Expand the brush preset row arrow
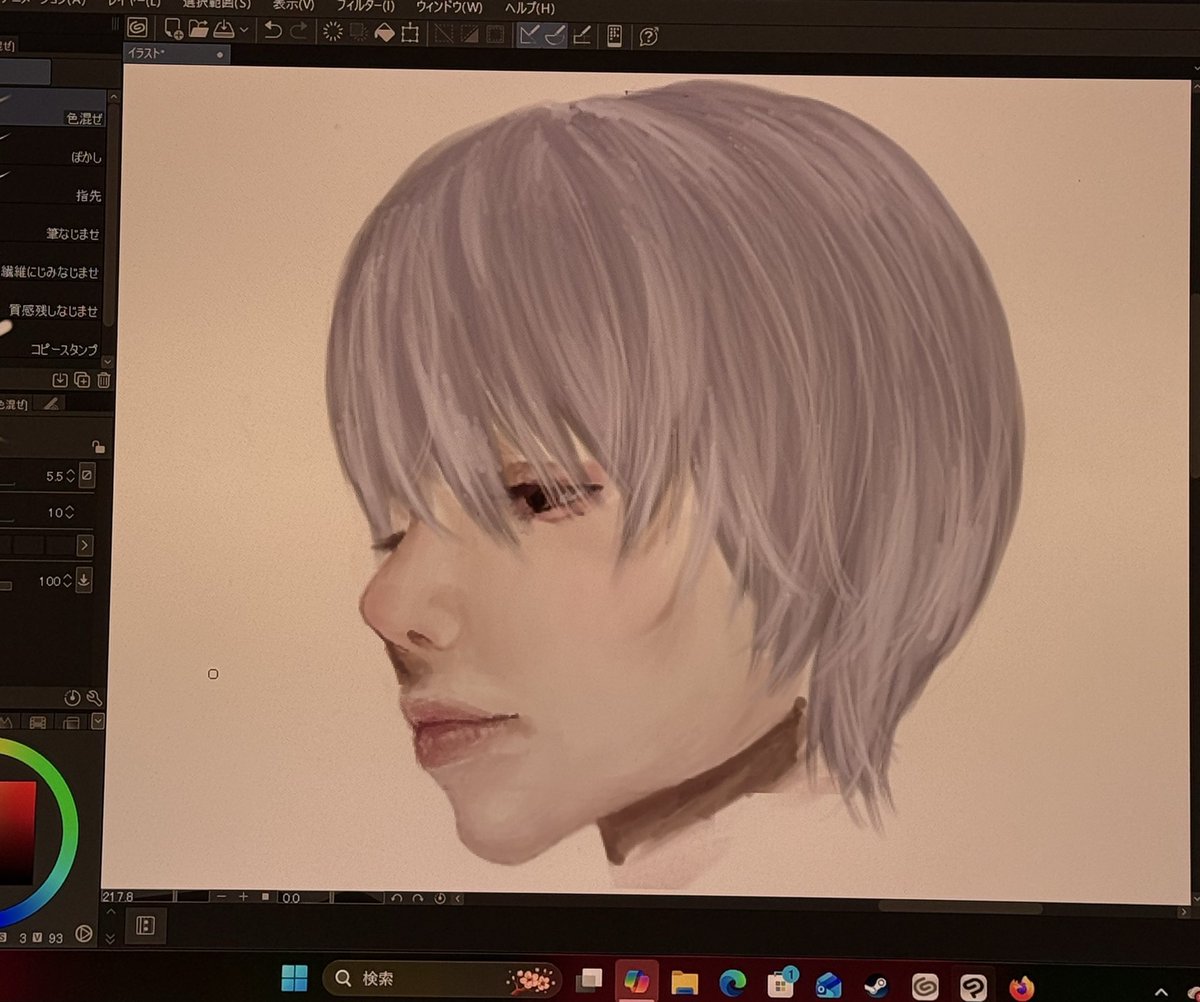The height and width of the screenshot is (1002, 1200). pyautogui.click(x=84, y=546)
